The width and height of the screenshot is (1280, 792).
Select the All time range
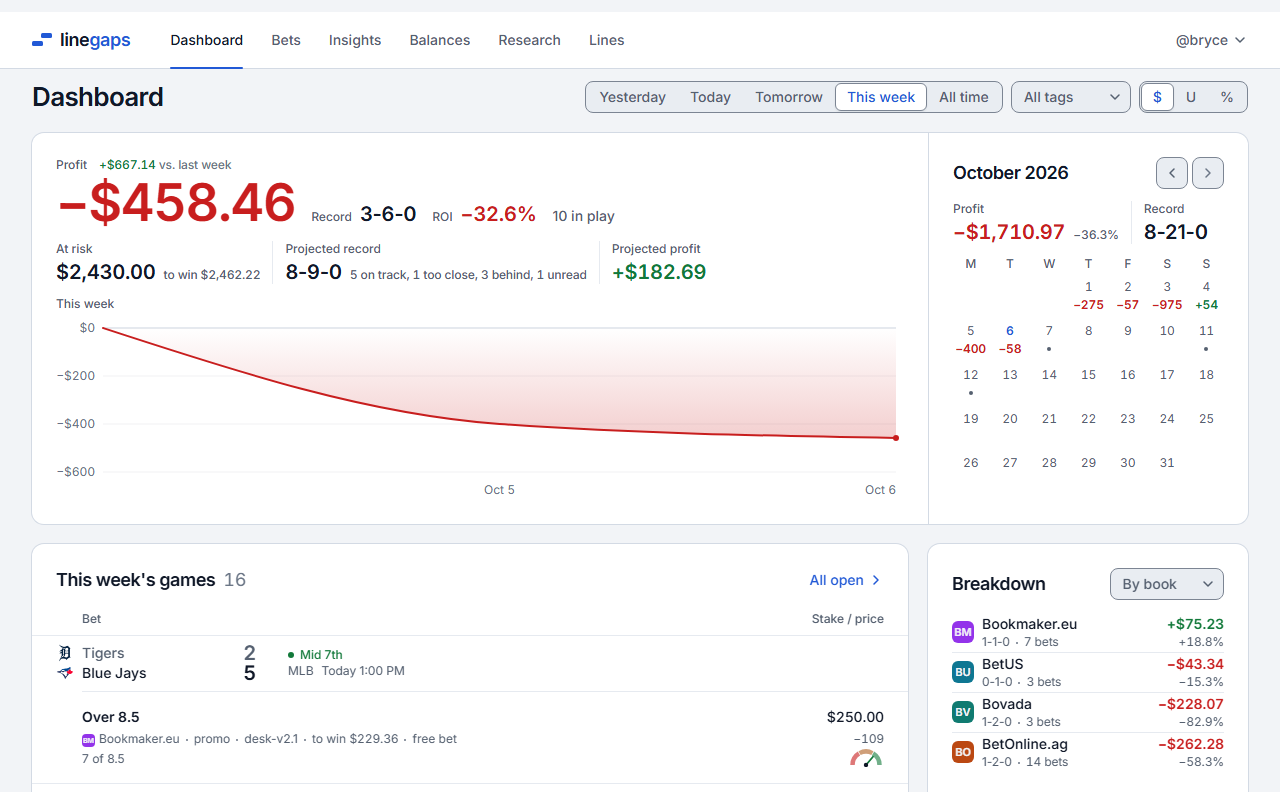coord(963,97)
